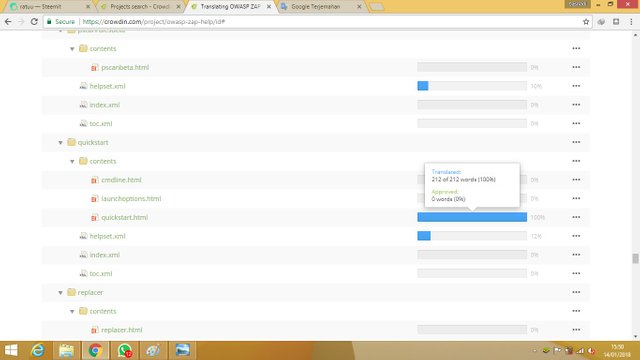Open the Windows Start menu
The image size is (640, 360).
(x=11, y=350)
